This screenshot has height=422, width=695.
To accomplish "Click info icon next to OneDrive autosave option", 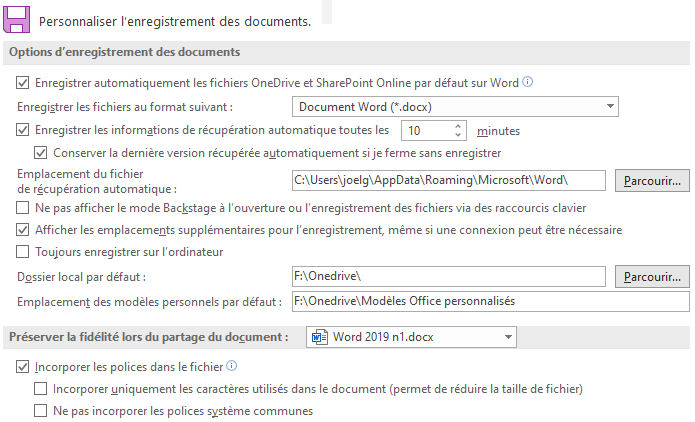I will [527, 82].
